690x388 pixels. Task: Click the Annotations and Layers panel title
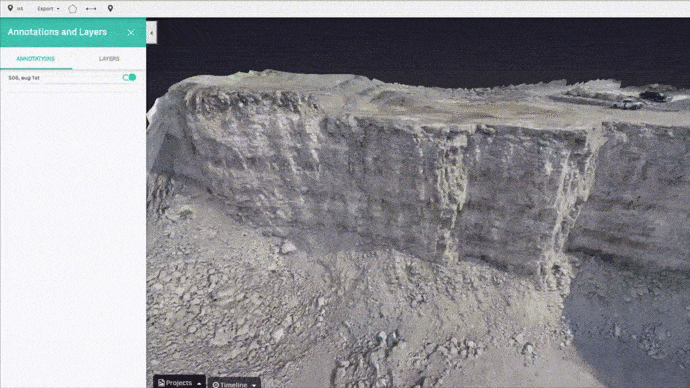[x=57, y=32]
